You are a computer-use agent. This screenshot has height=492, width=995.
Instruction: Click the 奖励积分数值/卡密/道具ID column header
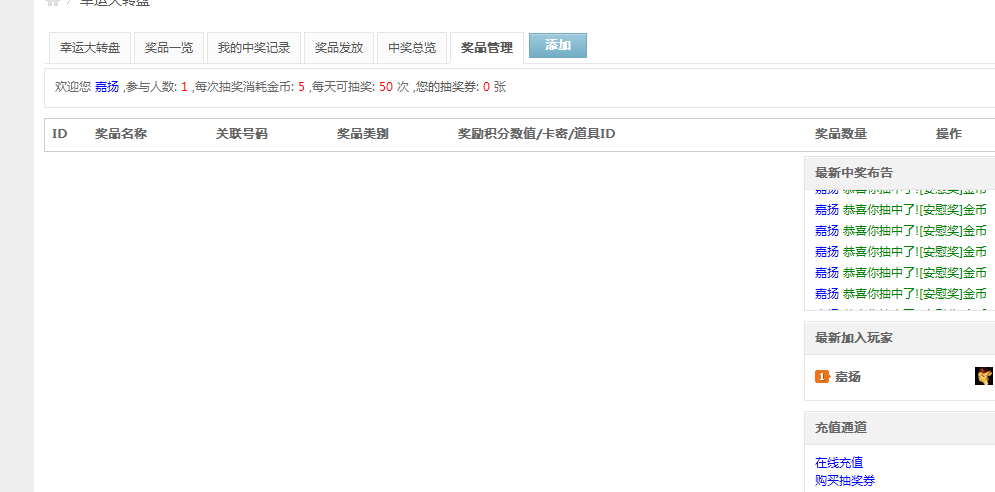coord(536,134)
